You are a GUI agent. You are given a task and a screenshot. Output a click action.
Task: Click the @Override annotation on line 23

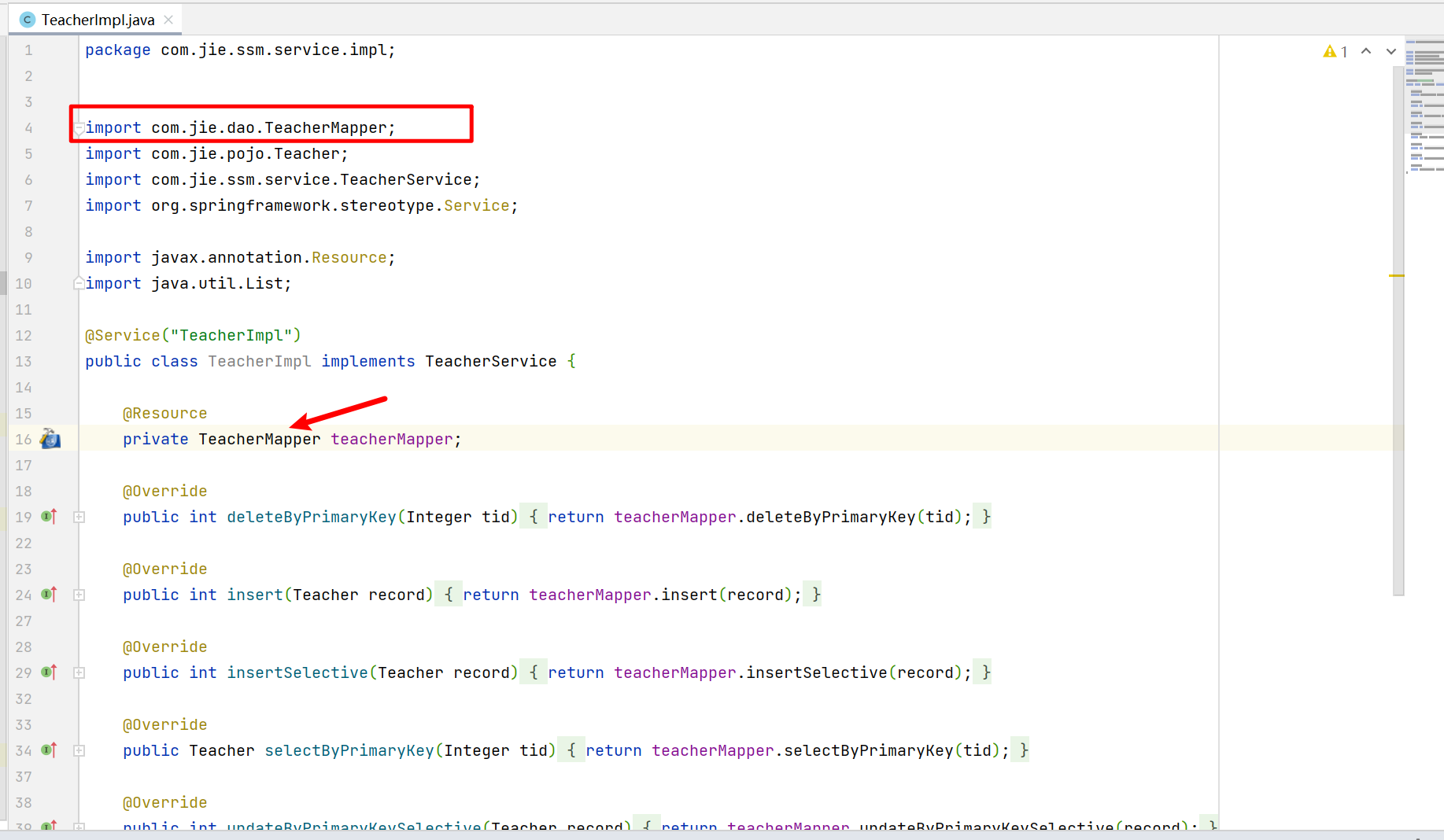tap(164, 569)
